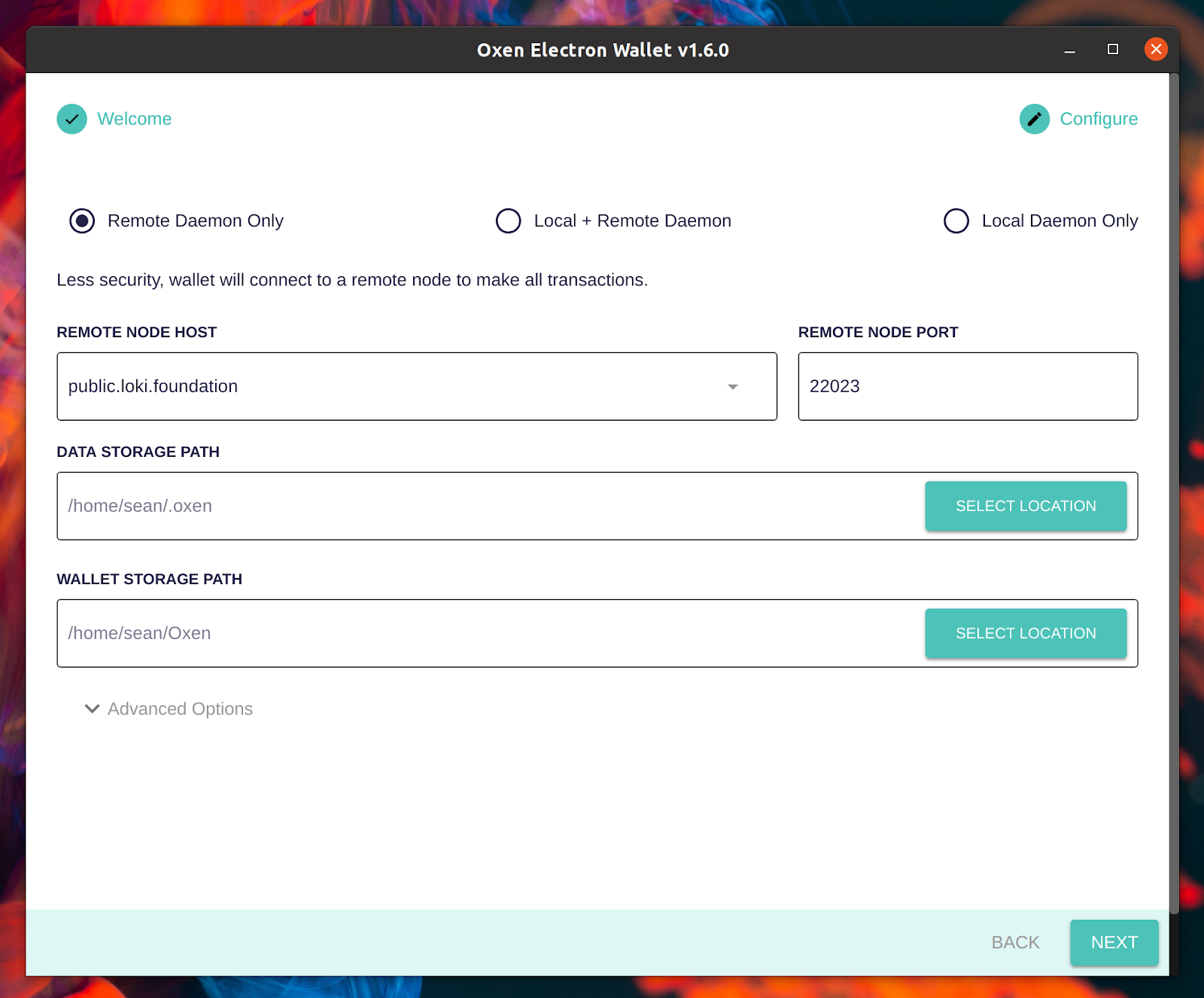Screen dimensions: 1204x998
Task: Minimize the Oxen Electron Wallet window
Action: [1069, 50]
